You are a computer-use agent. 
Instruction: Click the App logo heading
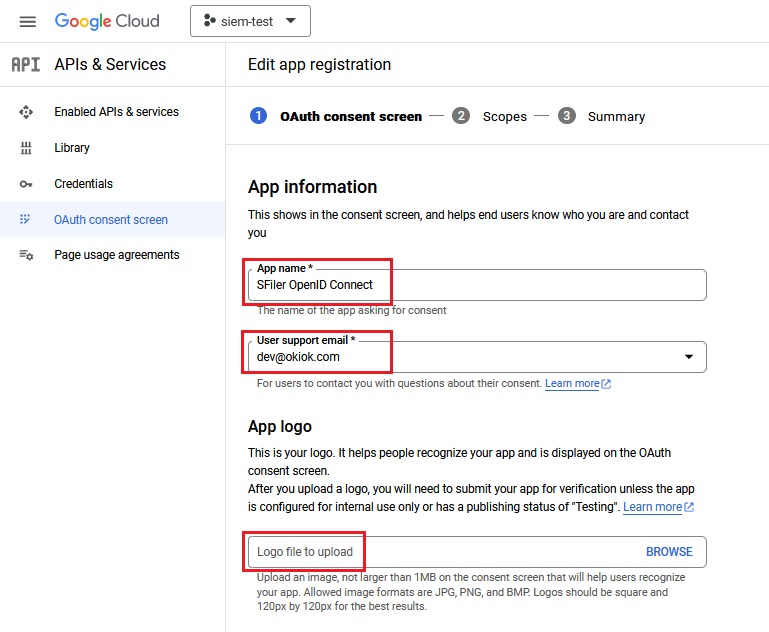(x=280, y=427)
